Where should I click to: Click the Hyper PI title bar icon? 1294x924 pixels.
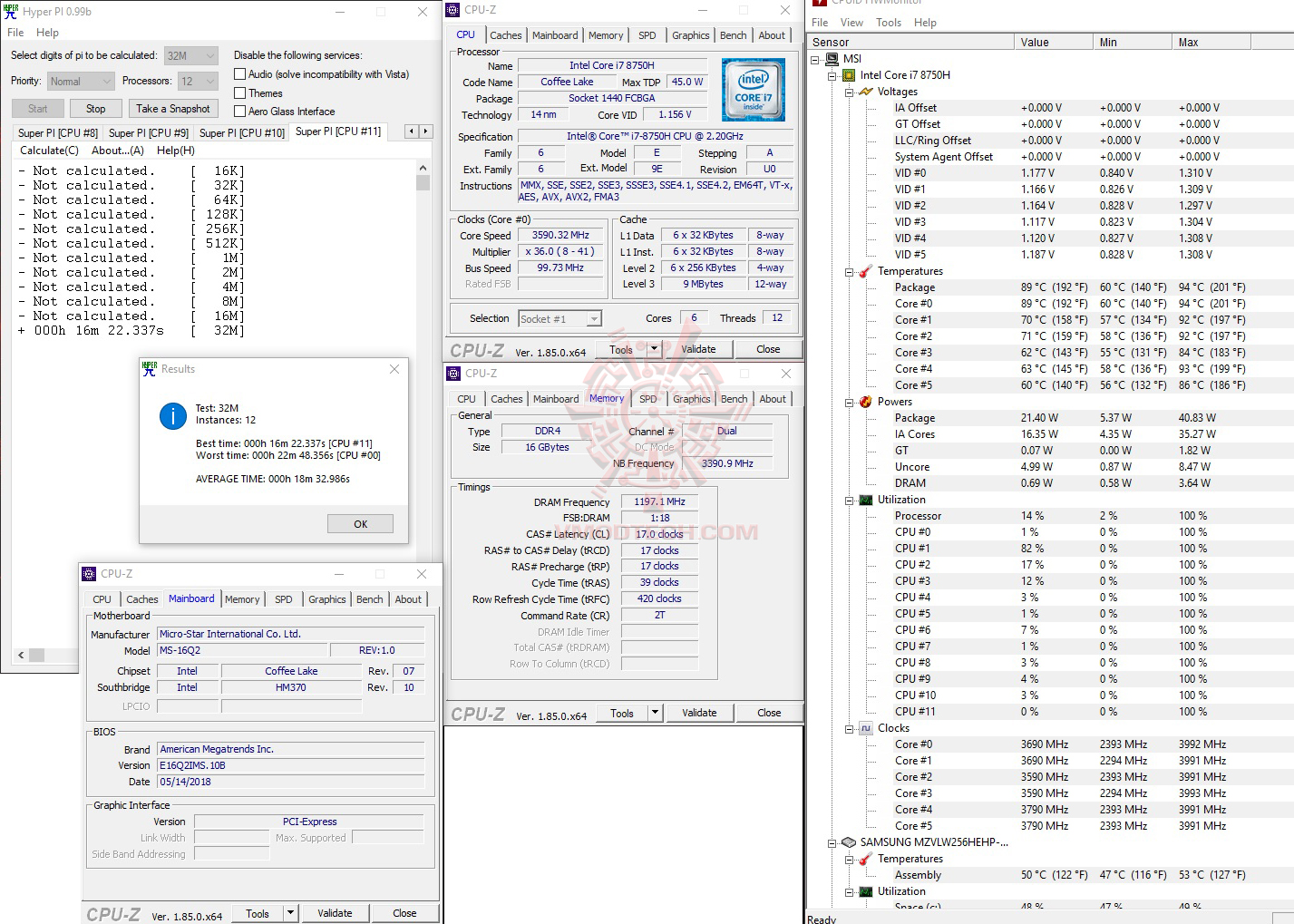coord(11,11)
